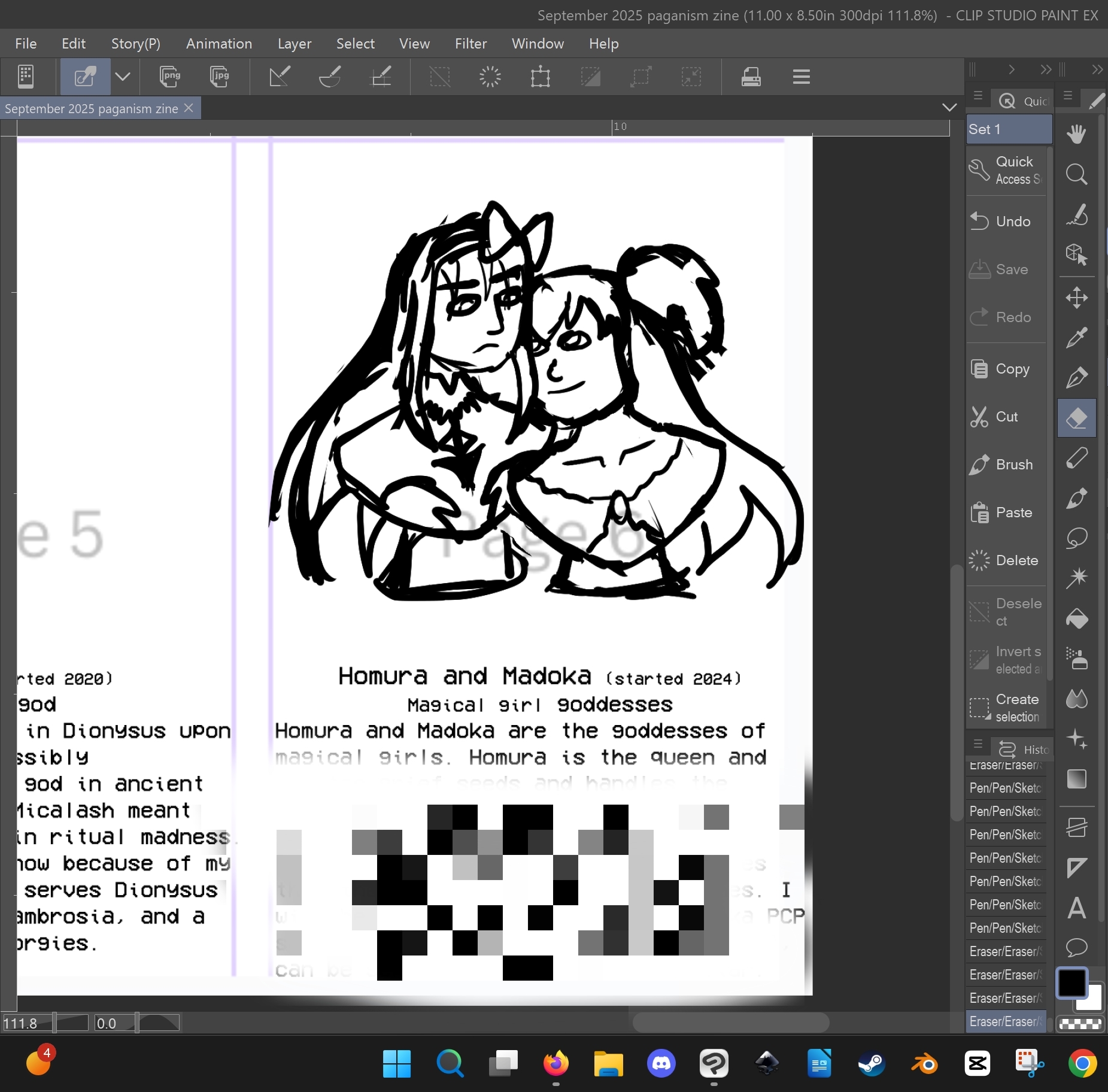1108x1092 pixels.
Task: Select the Fill bucket tool
Action: (x=1076, y=618)
